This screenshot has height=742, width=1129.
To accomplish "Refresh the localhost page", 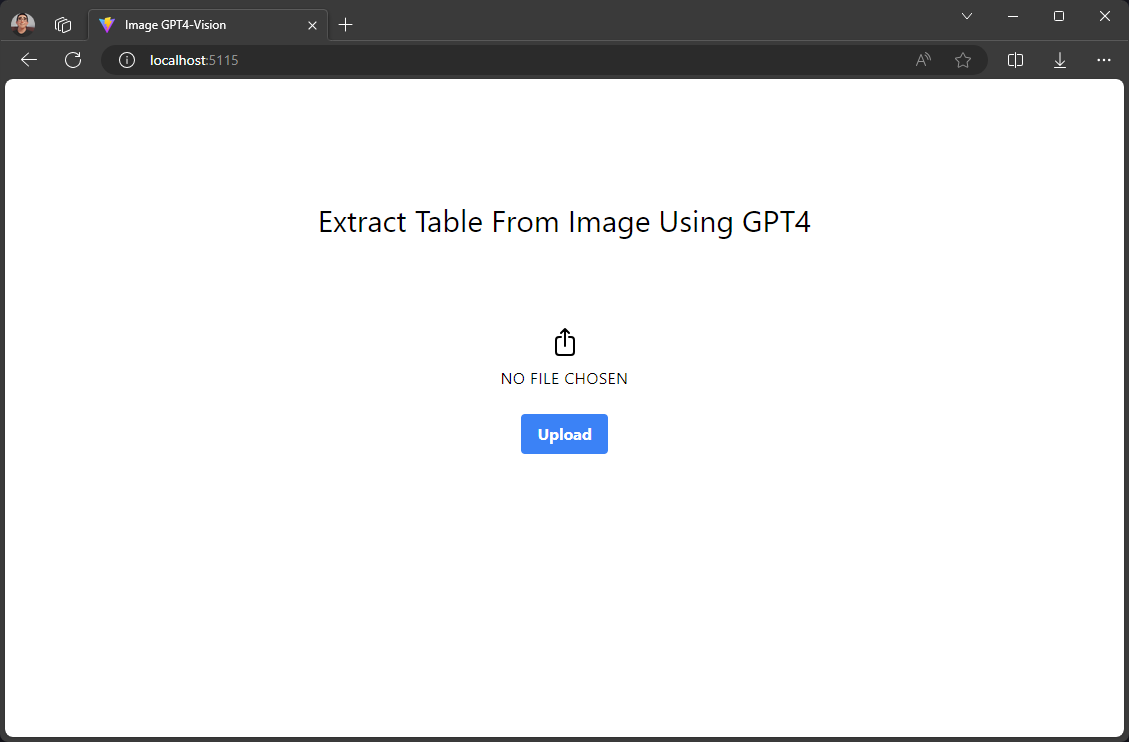I will click(x=73, y=60).
